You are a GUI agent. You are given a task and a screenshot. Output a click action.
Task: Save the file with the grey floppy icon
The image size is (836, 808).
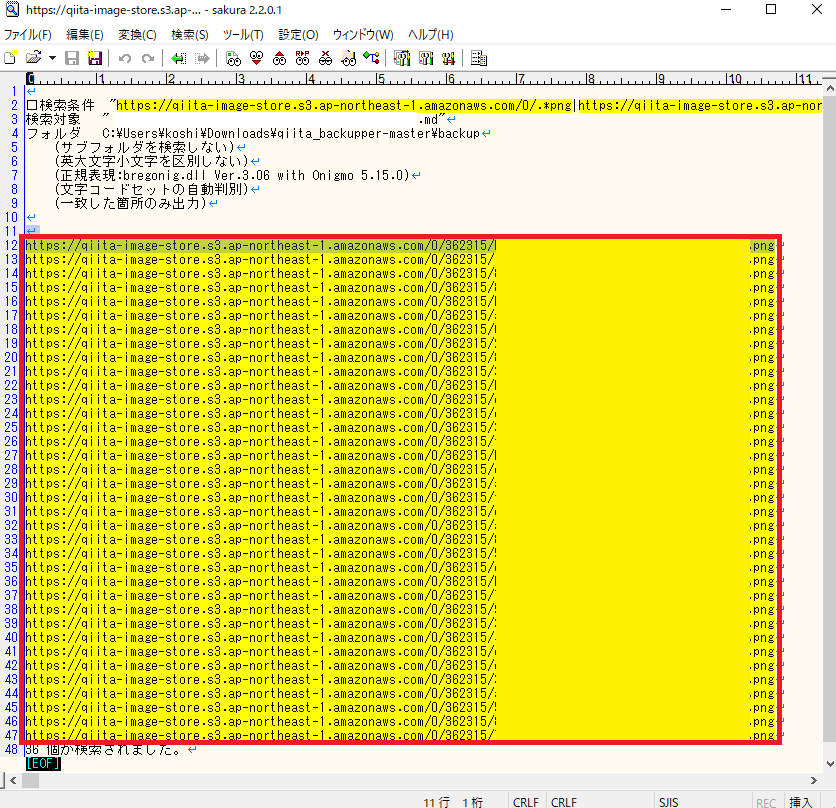click(72, 58)
